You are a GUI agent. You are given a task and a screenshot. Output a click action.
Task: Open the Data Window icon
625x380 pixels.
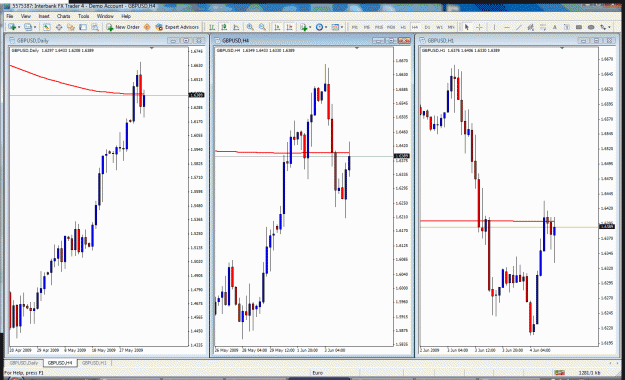(59, 27)
